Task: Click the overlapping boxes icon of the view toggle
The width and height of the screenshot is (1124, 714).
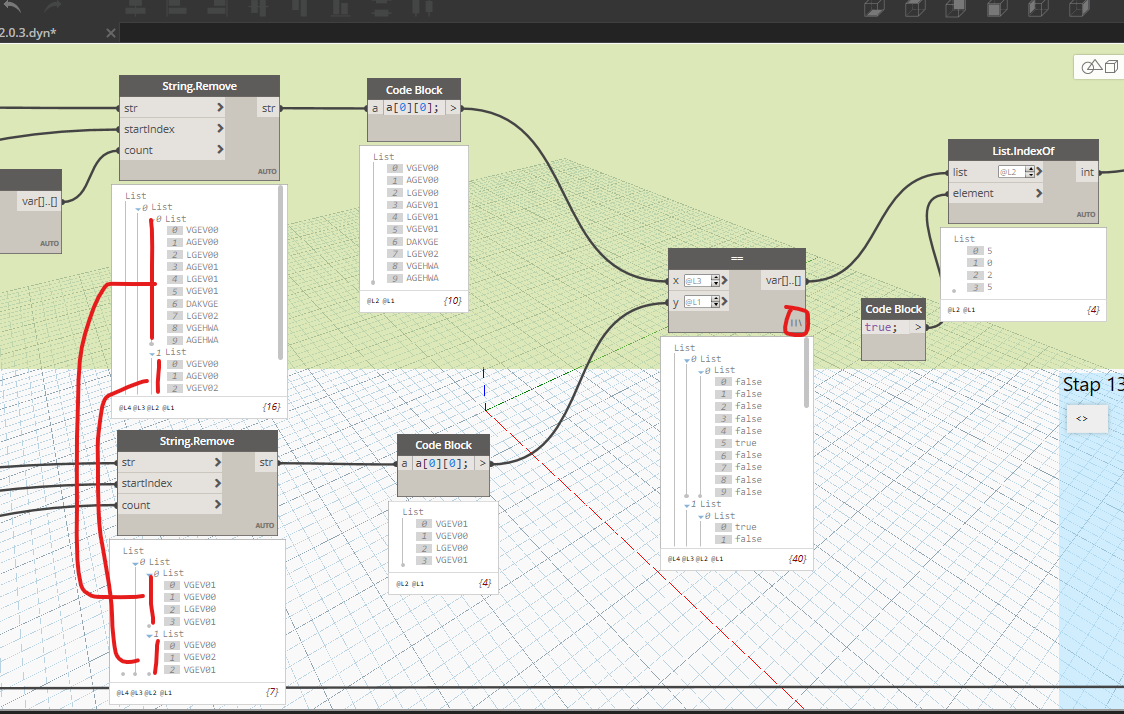Action: coord(1111,67)
